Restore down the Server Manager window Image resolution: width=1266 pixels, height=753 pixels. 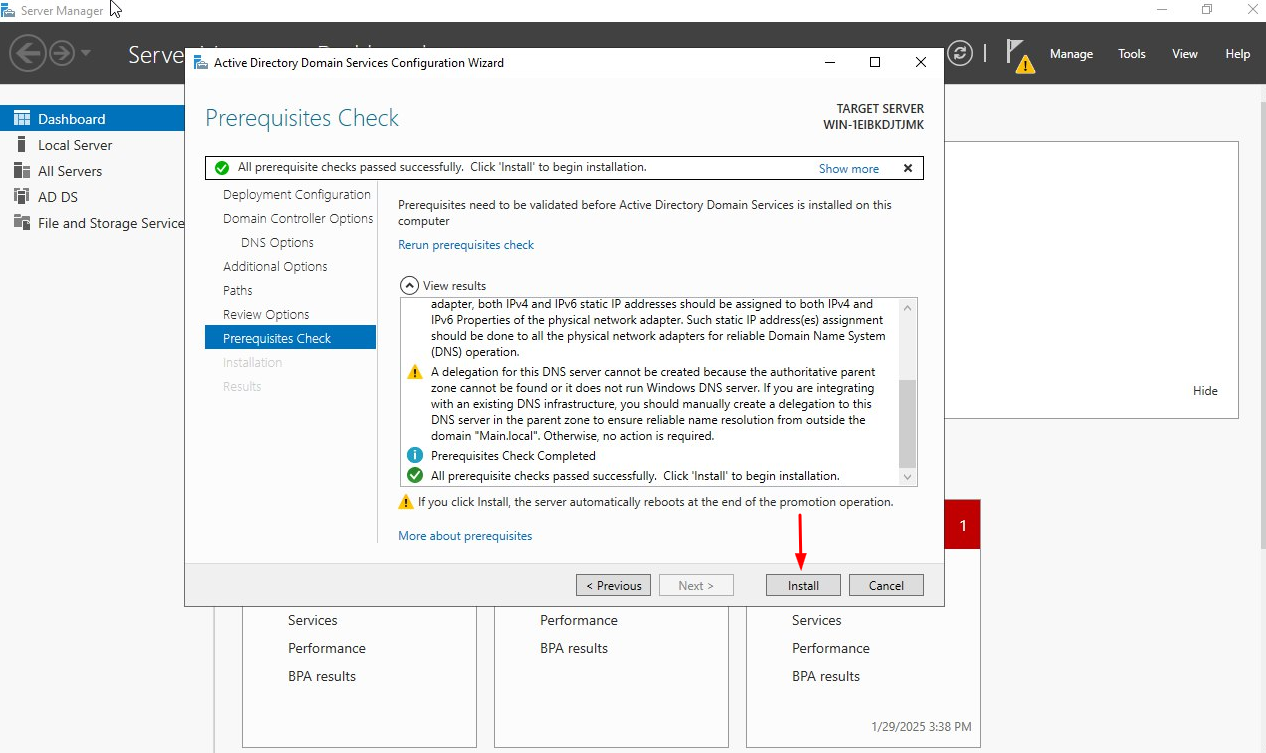pos(1207,10)
